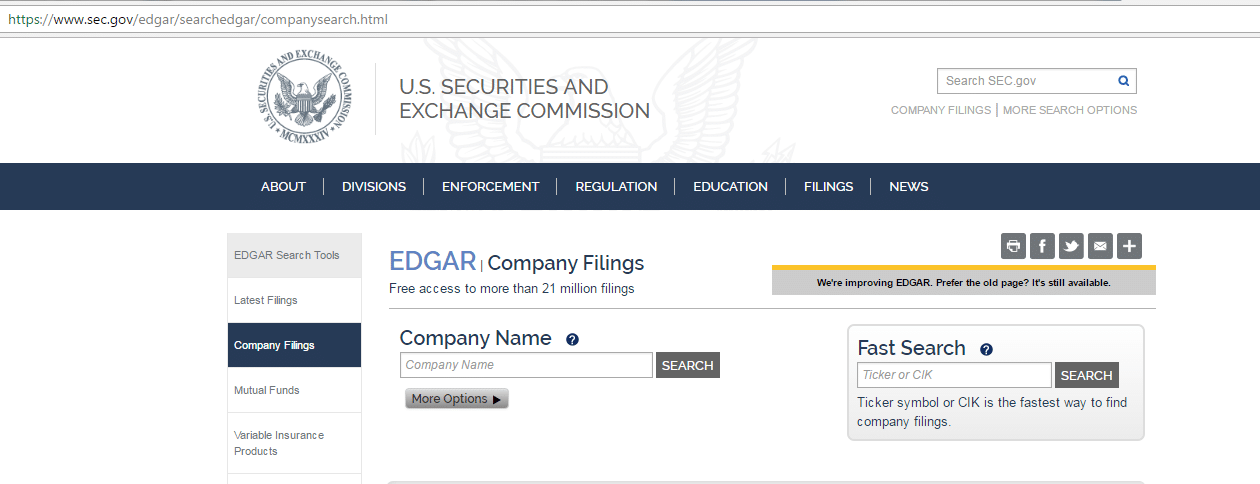This screenshot has width=1260, height=484.
Task: Click SEARCH button next to Company Name
Action: [688, 365]
